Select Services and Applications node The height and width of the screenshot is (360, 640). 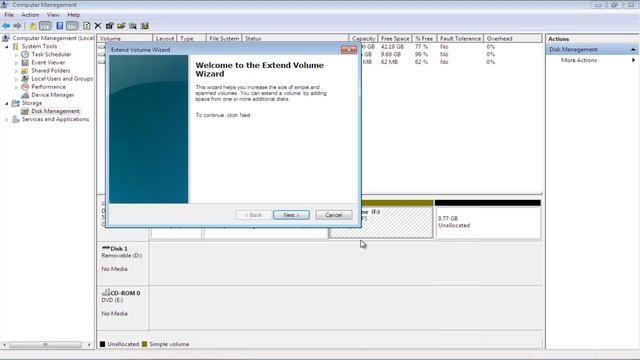point(55,119)
